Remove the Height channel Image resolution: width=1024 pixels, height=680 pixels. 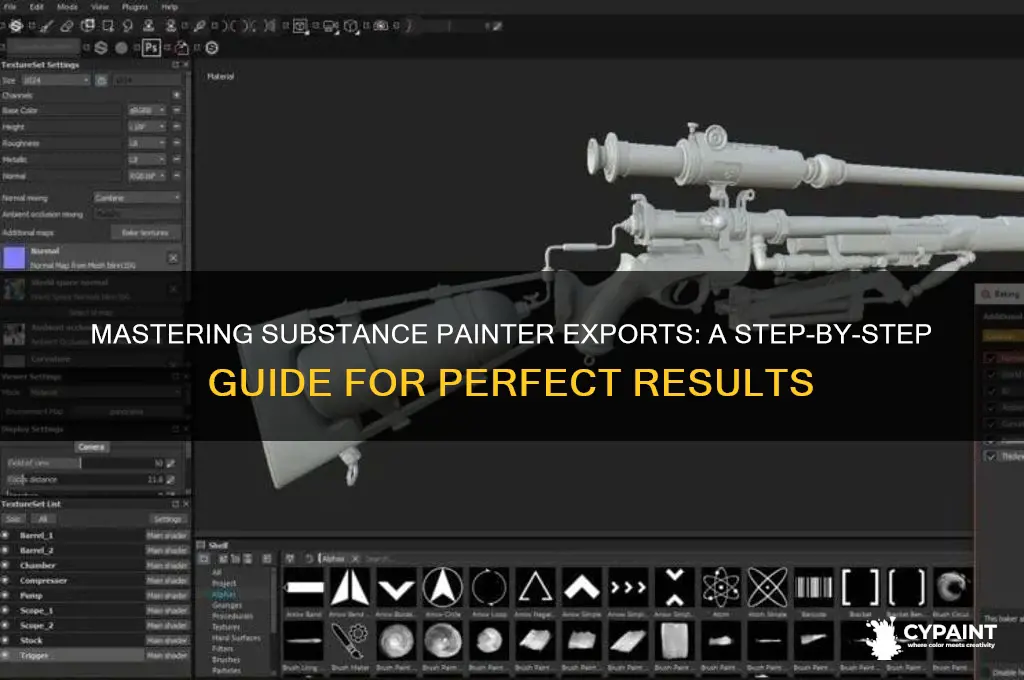(x=176, y=127)
